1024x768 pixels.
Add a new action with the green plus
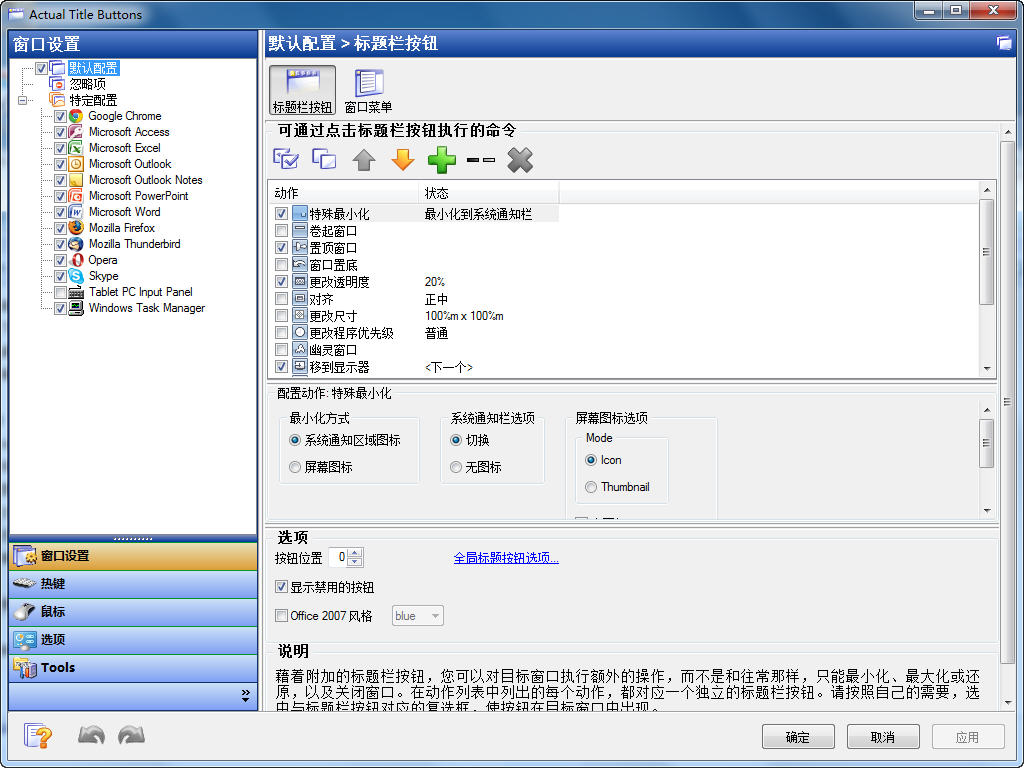(x=441, y=159)
